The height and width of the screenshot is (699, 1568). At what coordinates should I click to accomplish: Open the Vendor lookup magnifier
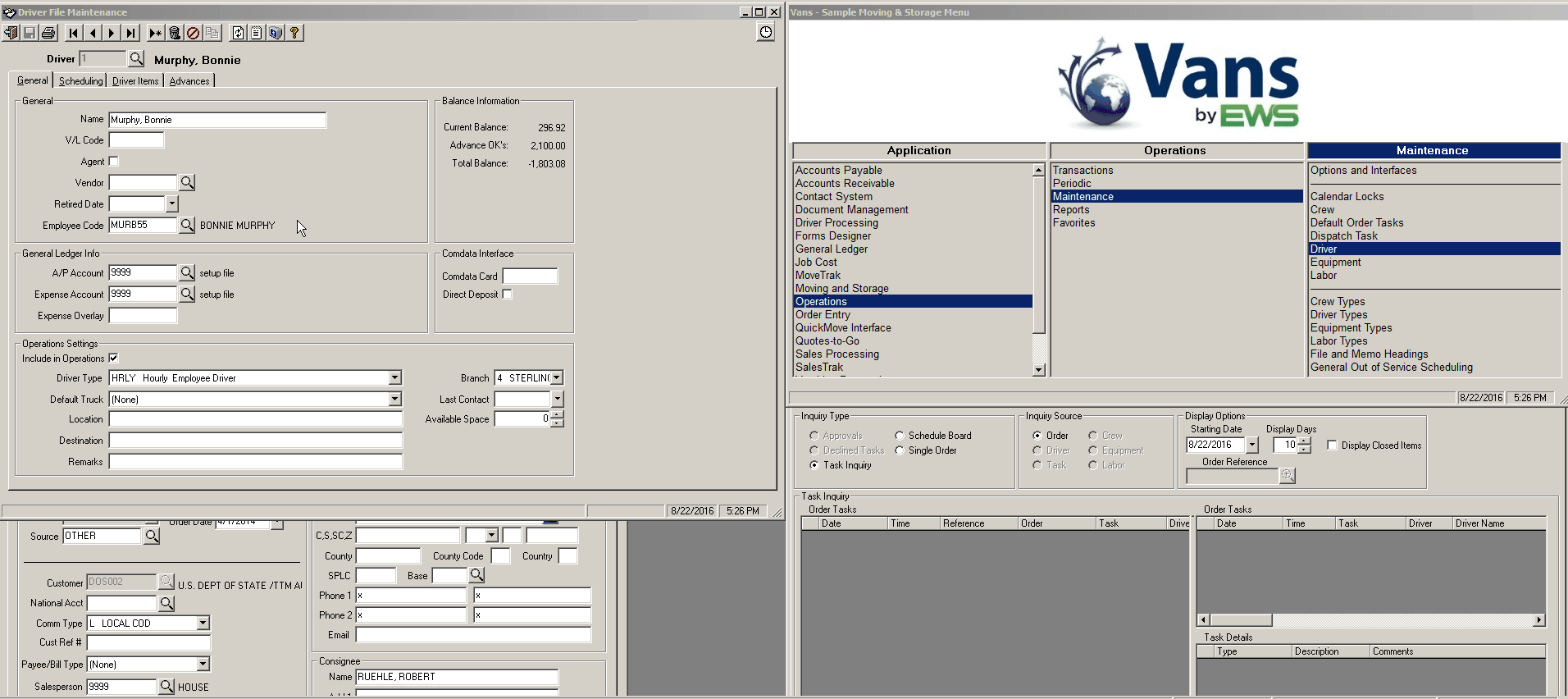click(x=188, y=182)
